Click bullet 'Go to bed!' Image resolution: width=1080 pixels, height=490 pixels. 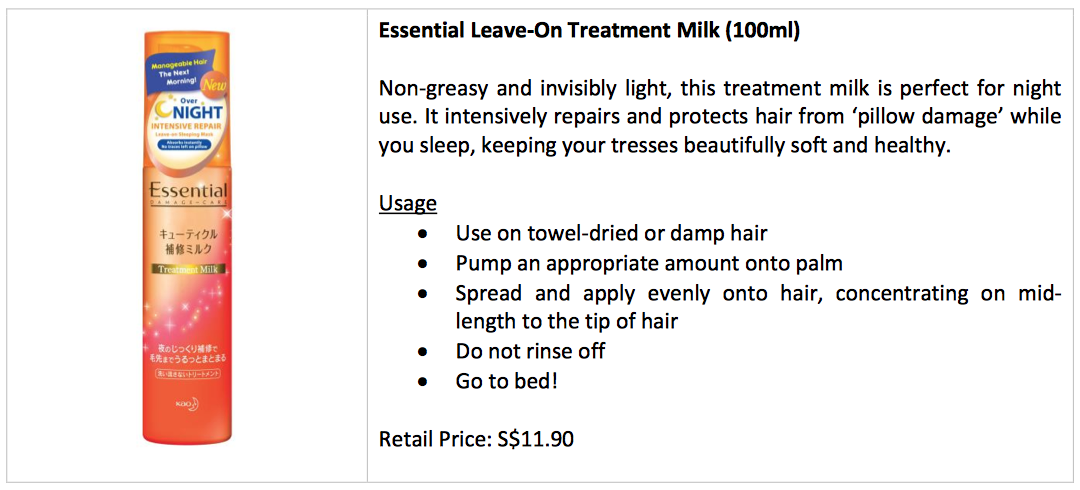click(506, 380)
